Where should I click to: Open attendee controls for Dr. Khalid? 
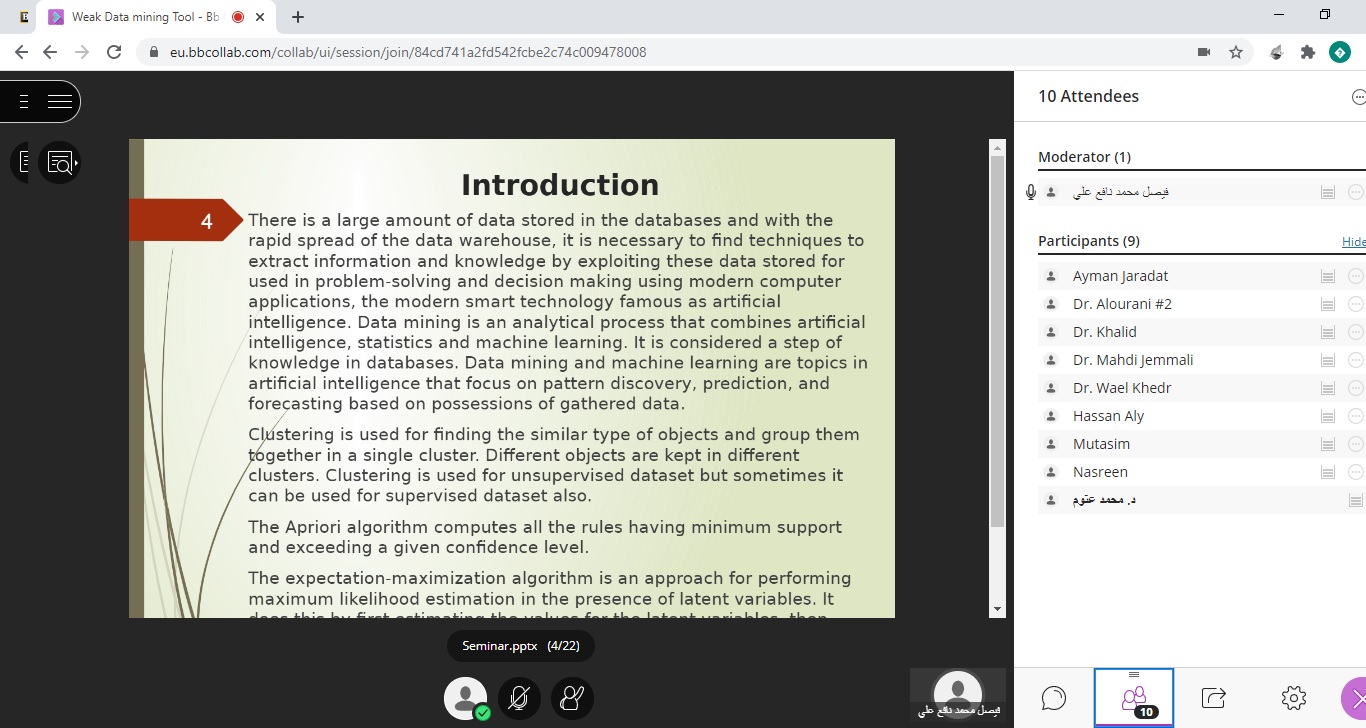1356,332
